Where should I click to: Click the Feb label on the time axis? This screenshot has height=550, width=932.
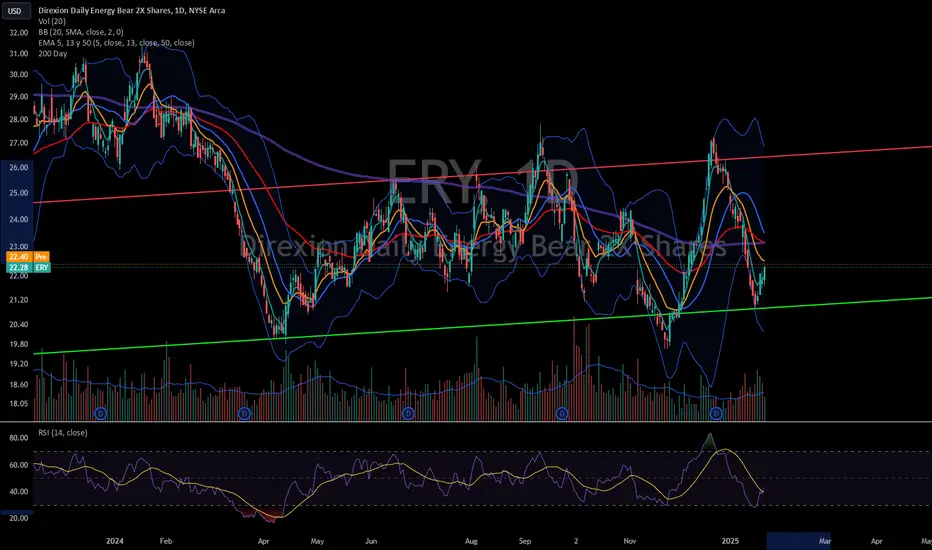coord(166,541)
